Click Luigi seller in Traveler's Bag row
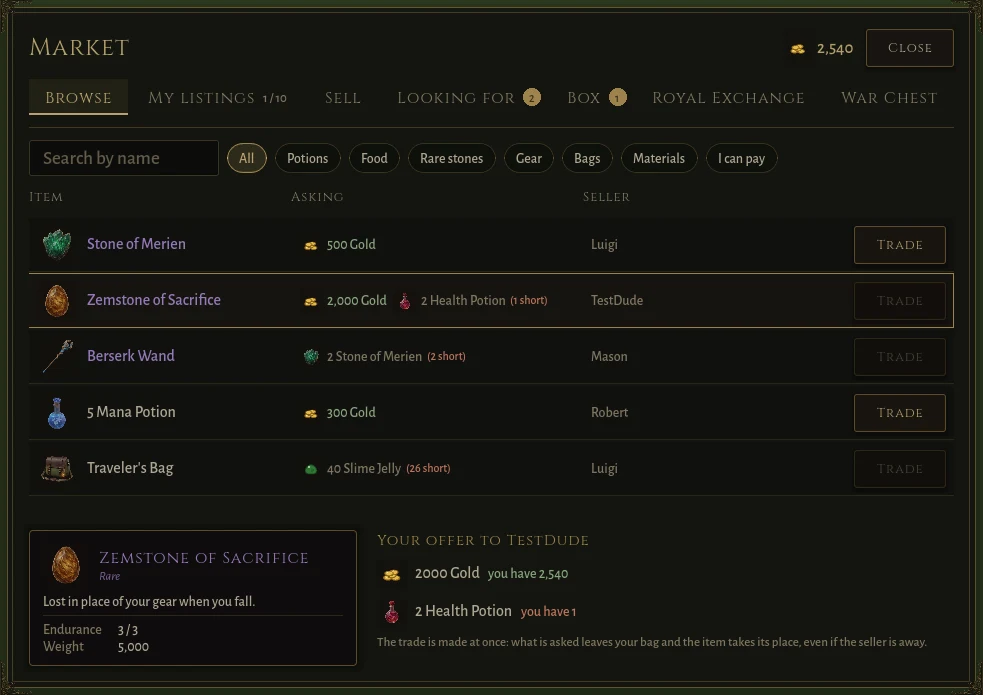983x695 pixels. click(604, 468)
